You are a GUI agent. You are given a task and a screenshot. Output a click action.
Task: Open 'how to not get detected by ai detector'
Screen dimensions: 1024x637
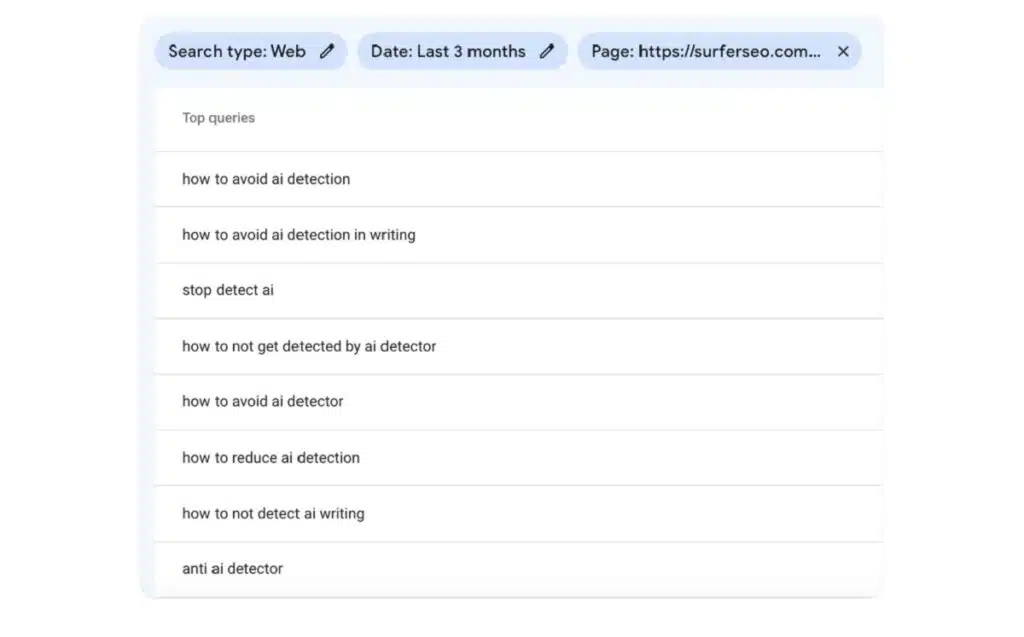tap(308, 345)
